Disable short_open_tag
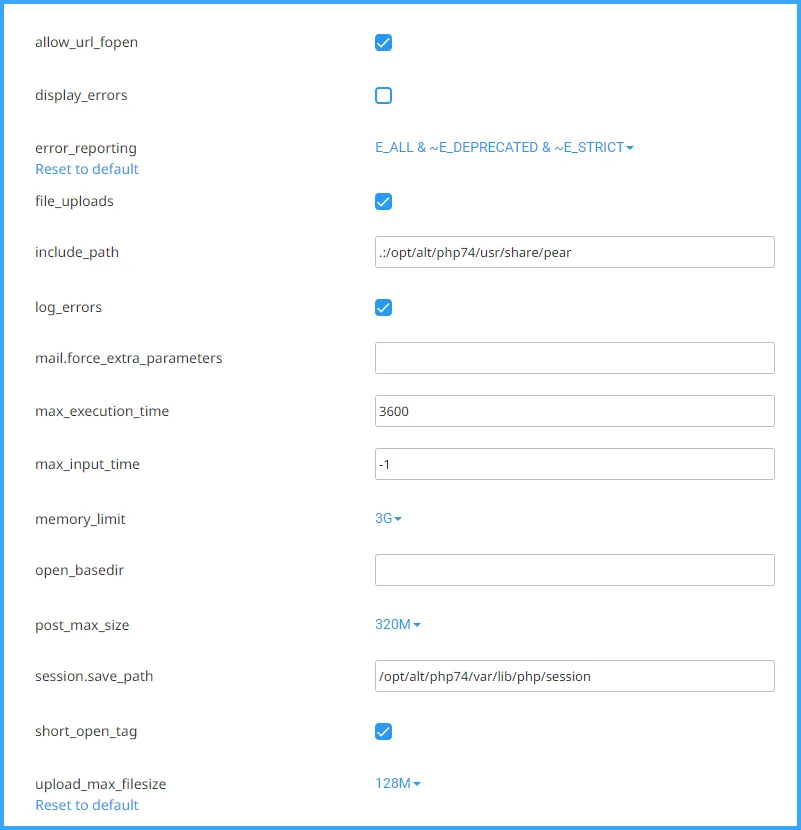Screen dimensions: 801x830 (x=383, y=731)
